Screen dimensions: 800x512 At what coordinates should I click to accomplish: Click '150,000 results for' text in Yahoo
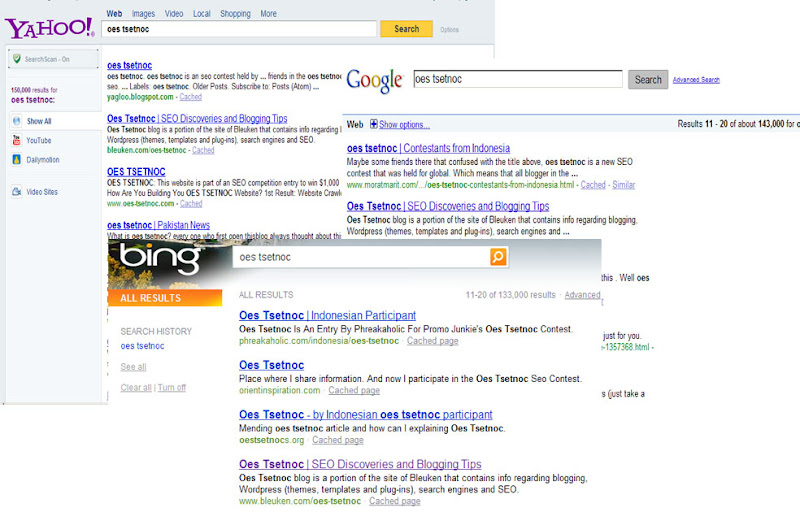pos(34,90)
